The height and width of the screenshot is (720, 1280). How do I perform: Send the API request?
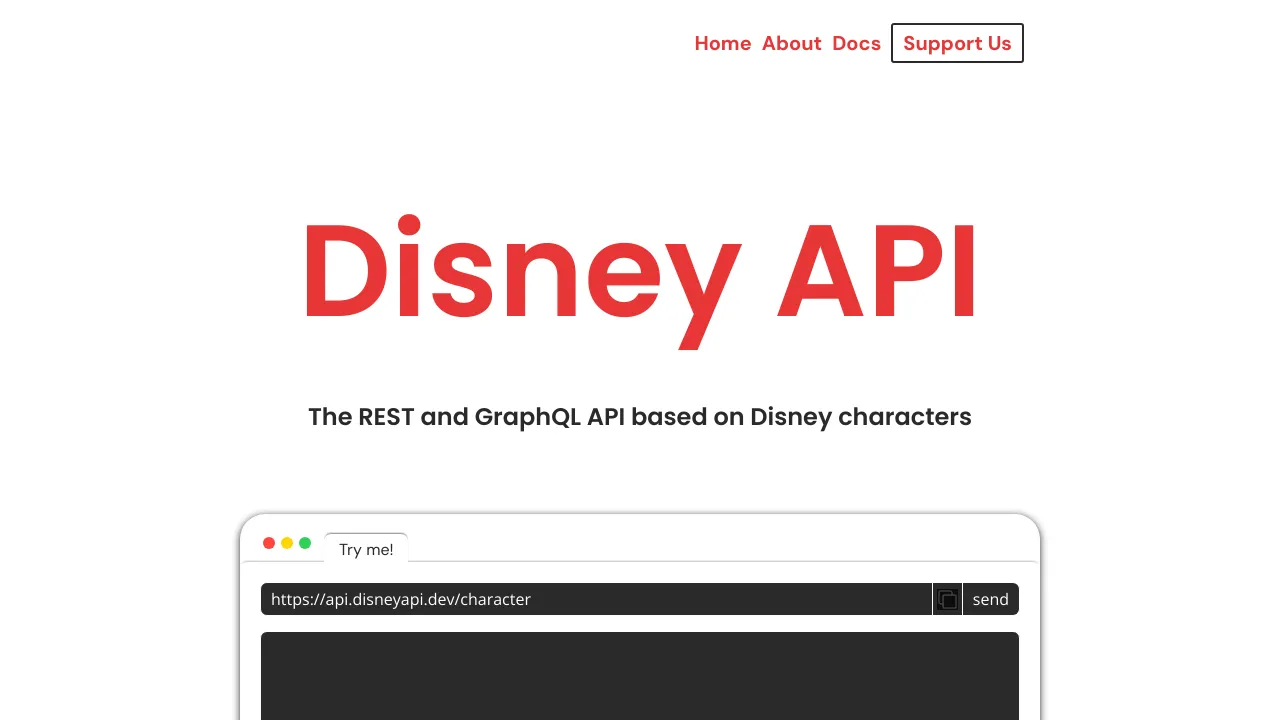pyautogui.click(x=991, y=599)
